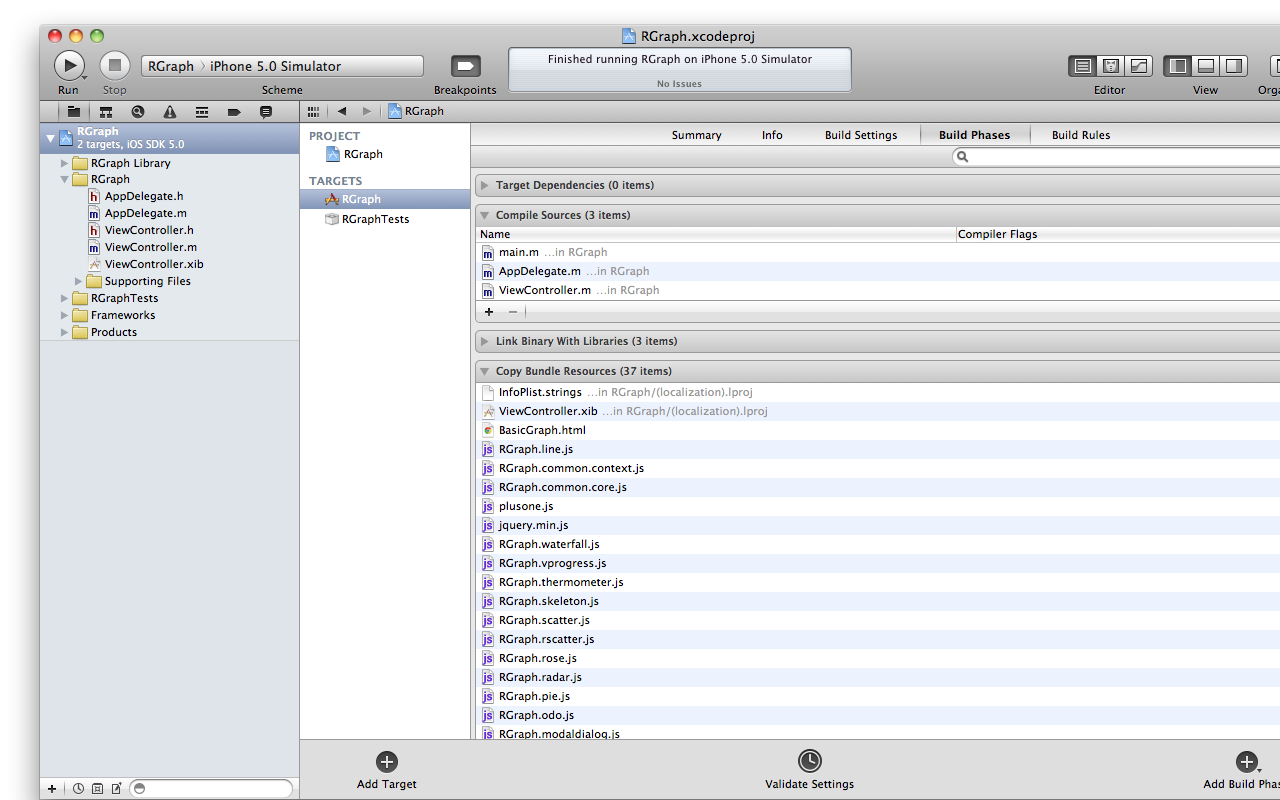Expand Target Dependencies section
1280x800 pixels.
(485, 185)
